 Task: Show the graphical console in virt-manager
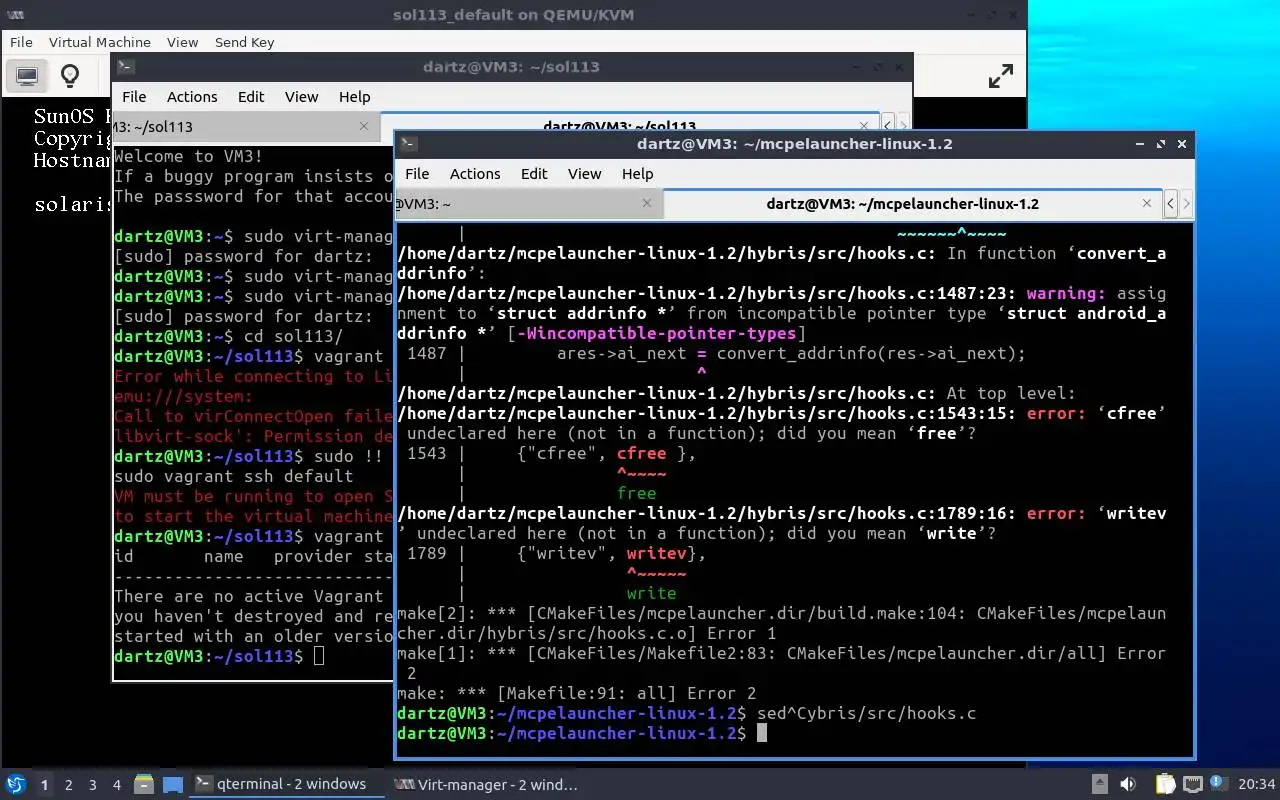click(27, 75)
